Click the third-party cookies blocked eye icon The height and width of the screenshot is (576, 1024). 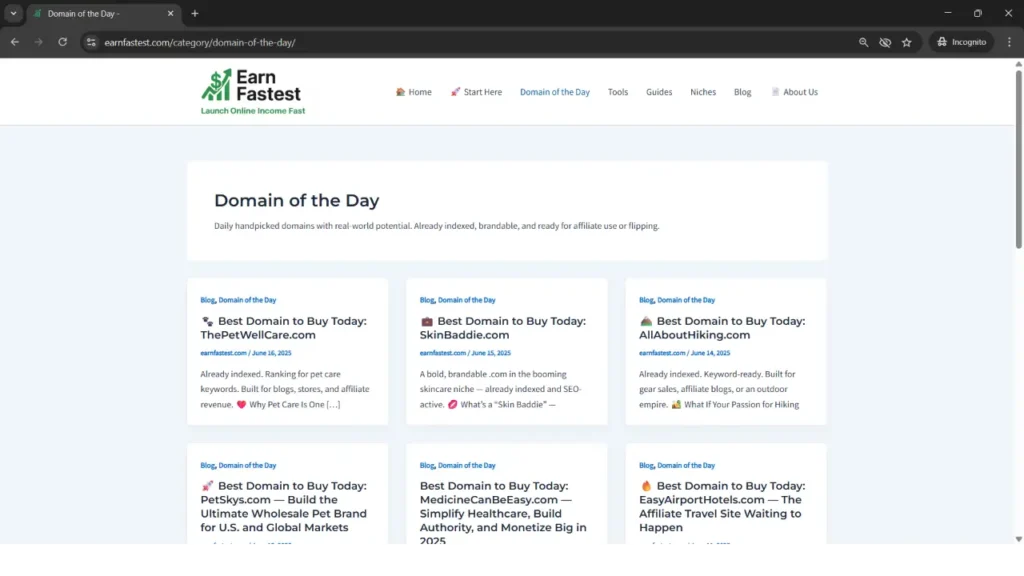(x=885, y=42)
